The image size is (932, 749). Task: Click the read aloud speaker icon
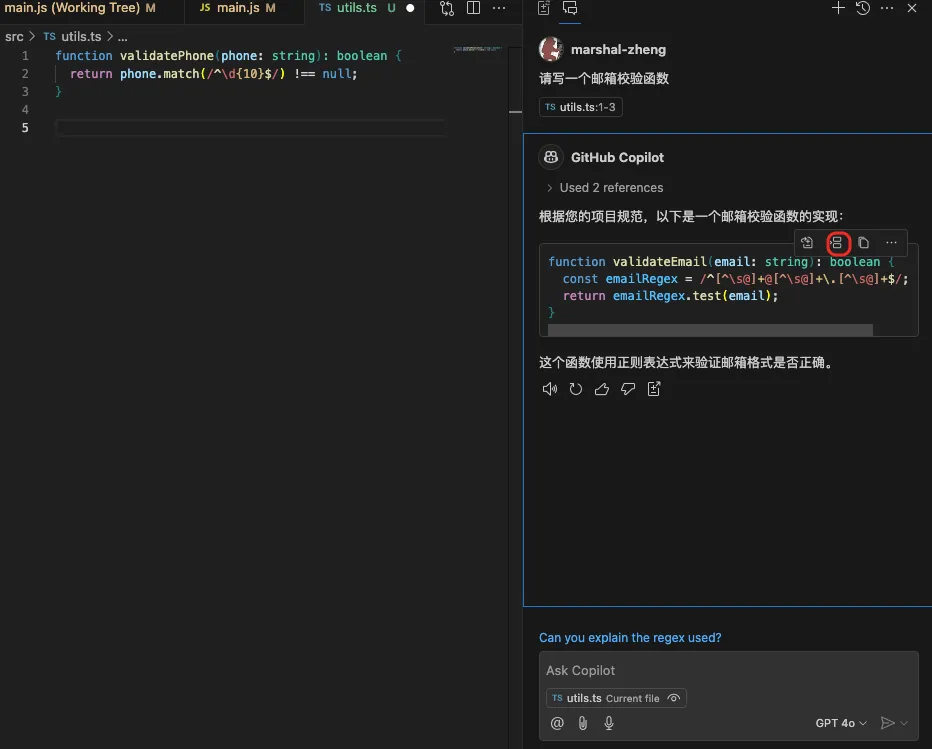(x=549, y=389)
